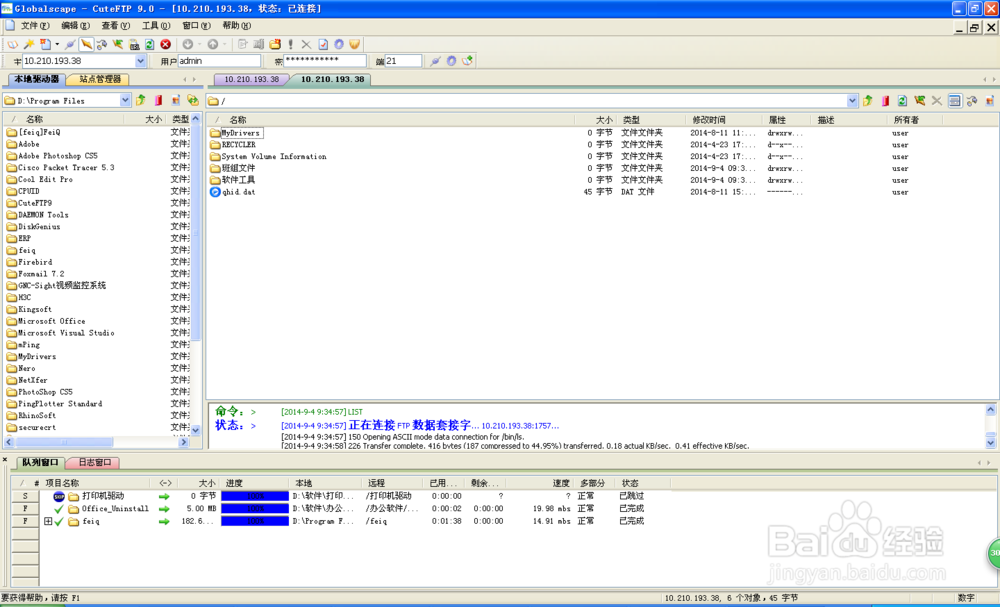Click the grayed upload arrow icon
The image size is (1000, 607).
[213, 45]
